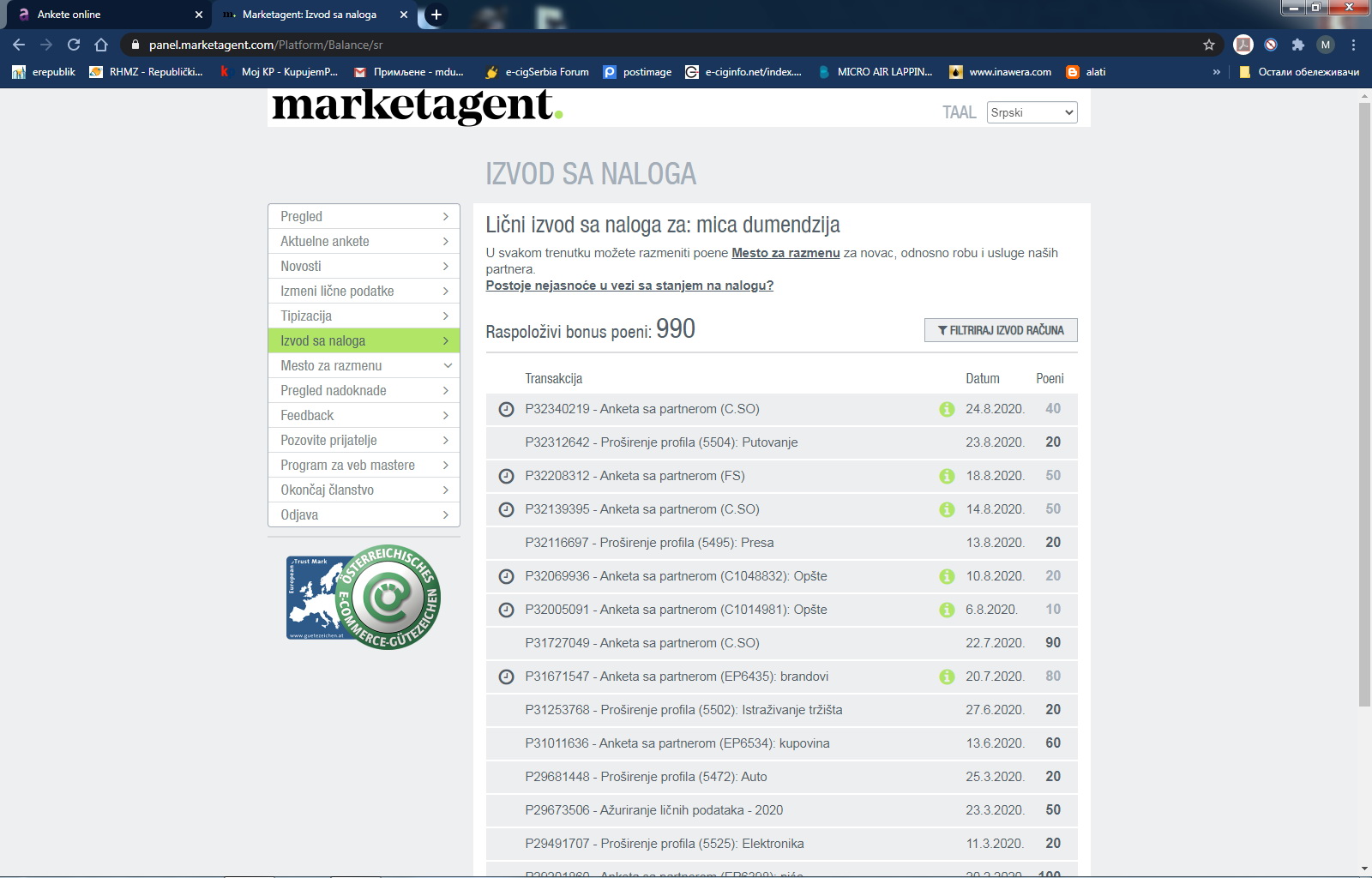Screen dimensions: 1372x878
Task: Open the postimage bookmark
Action: click(x=637, y=72)
